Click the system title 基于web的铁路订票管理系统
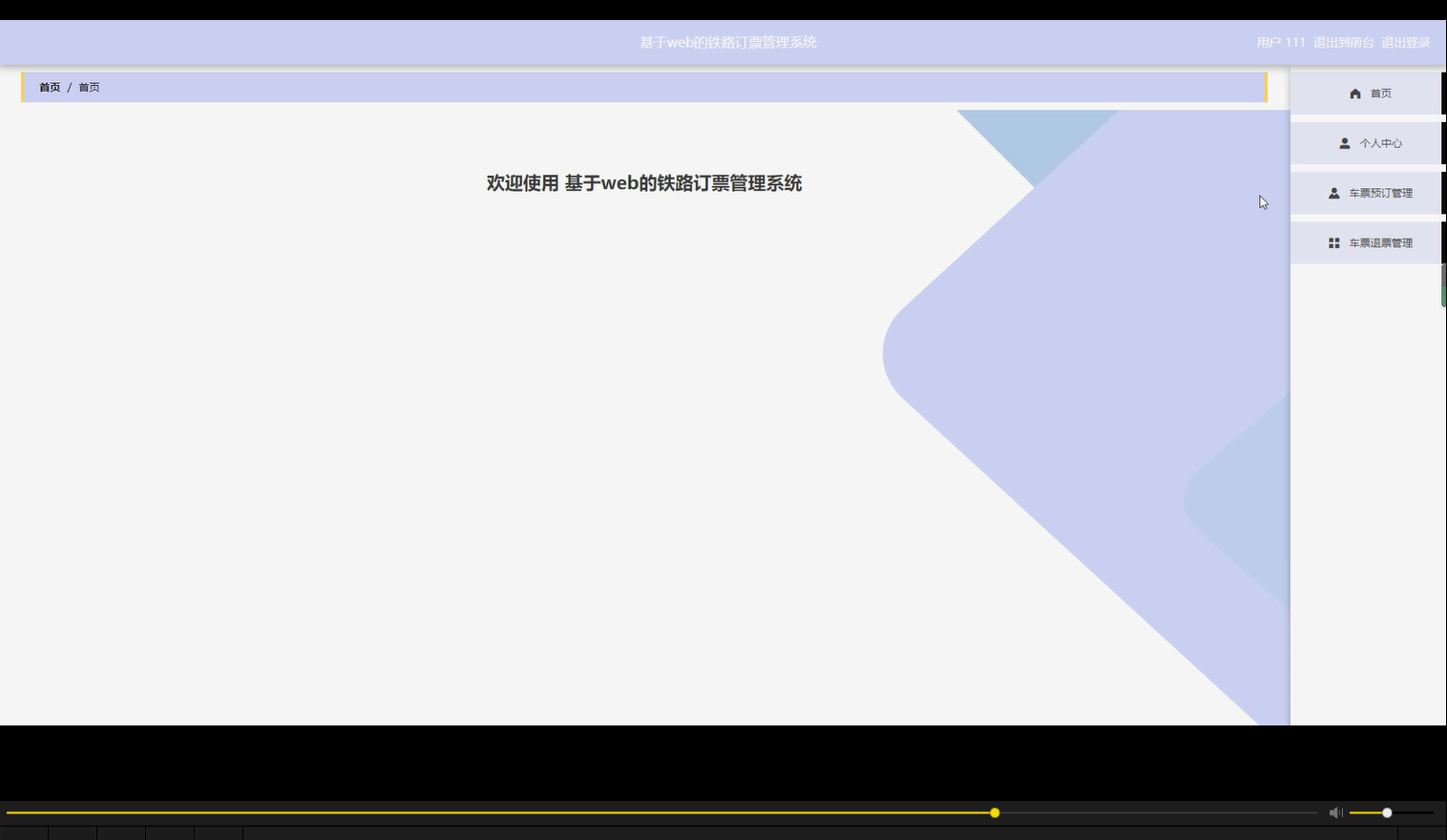1447x840 pixels. click(727, 42)
